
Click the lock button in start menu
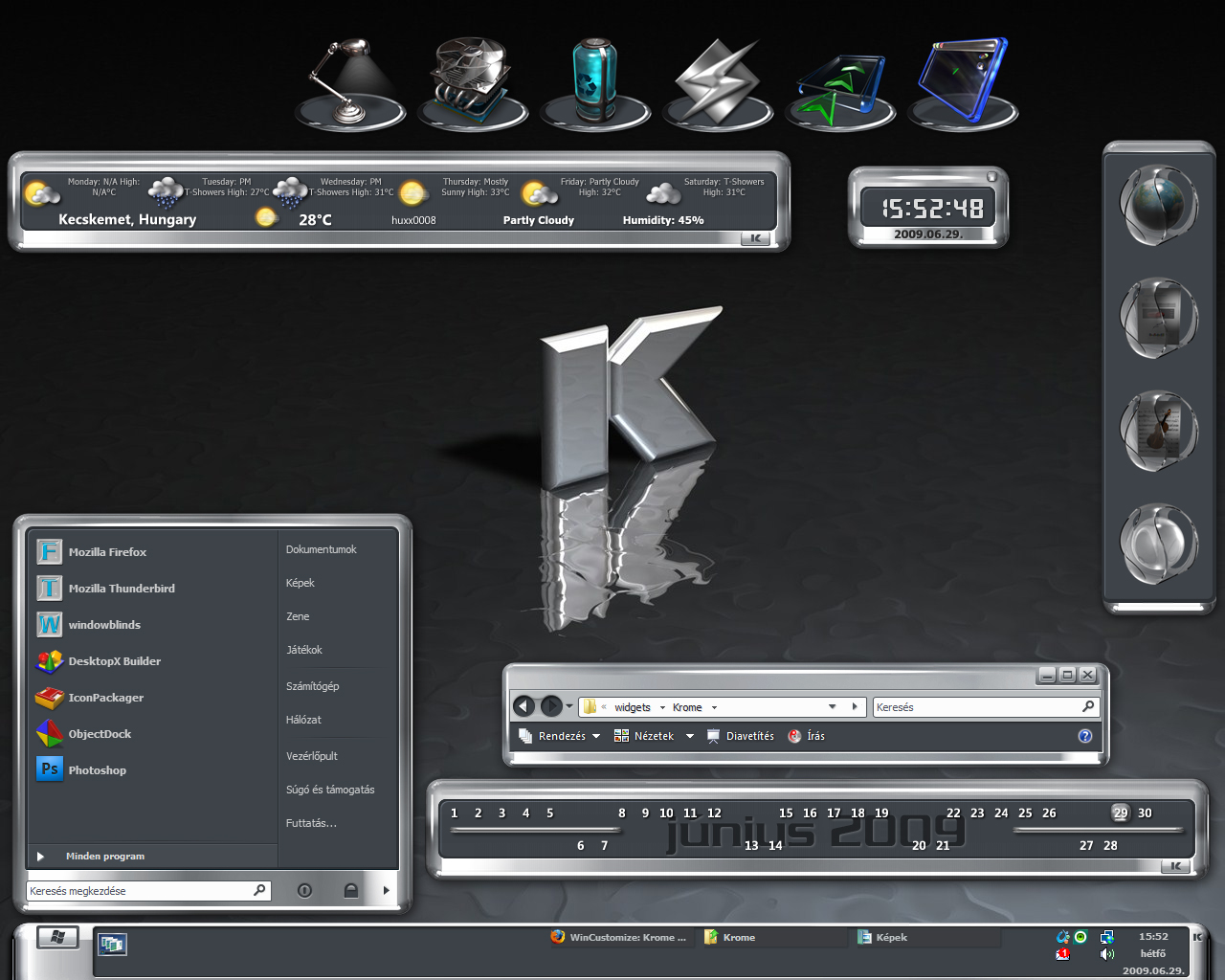(x=351, y=890)
